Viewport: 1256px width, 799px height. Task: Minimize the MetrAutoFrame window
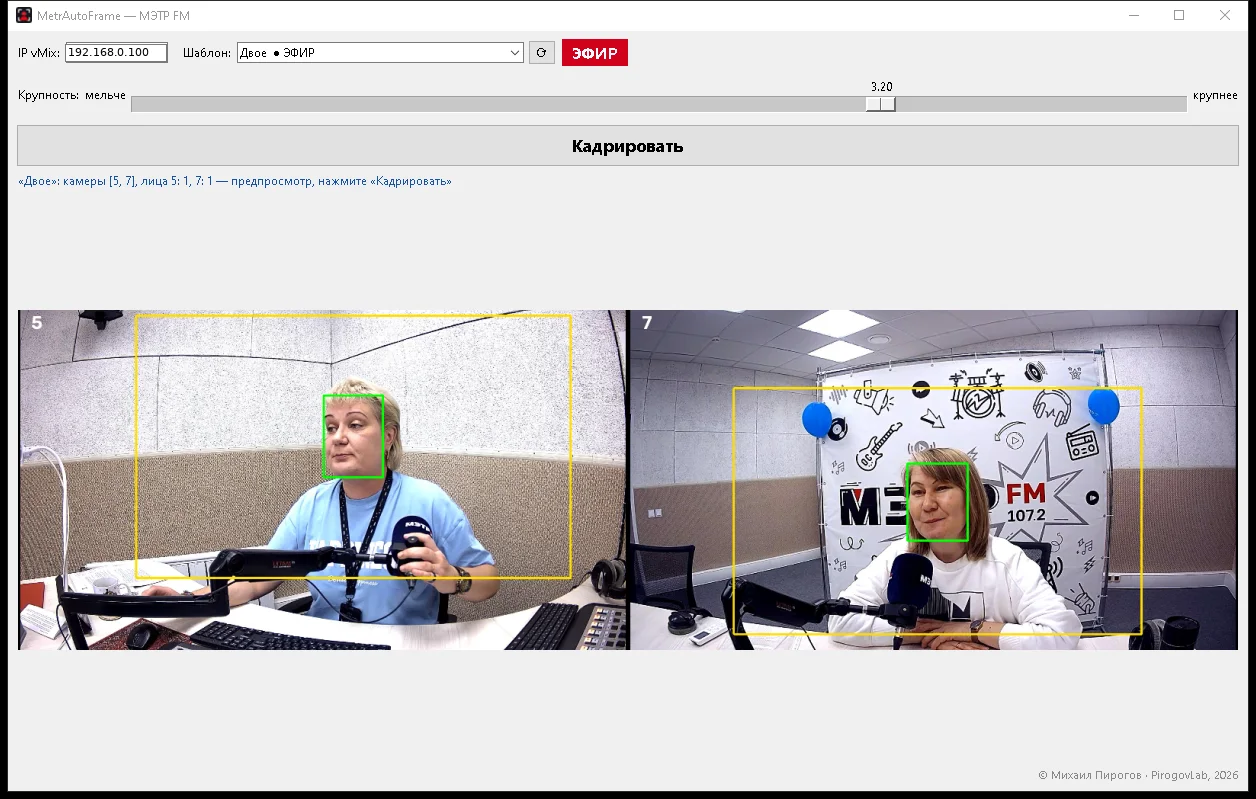point(1133,15)
